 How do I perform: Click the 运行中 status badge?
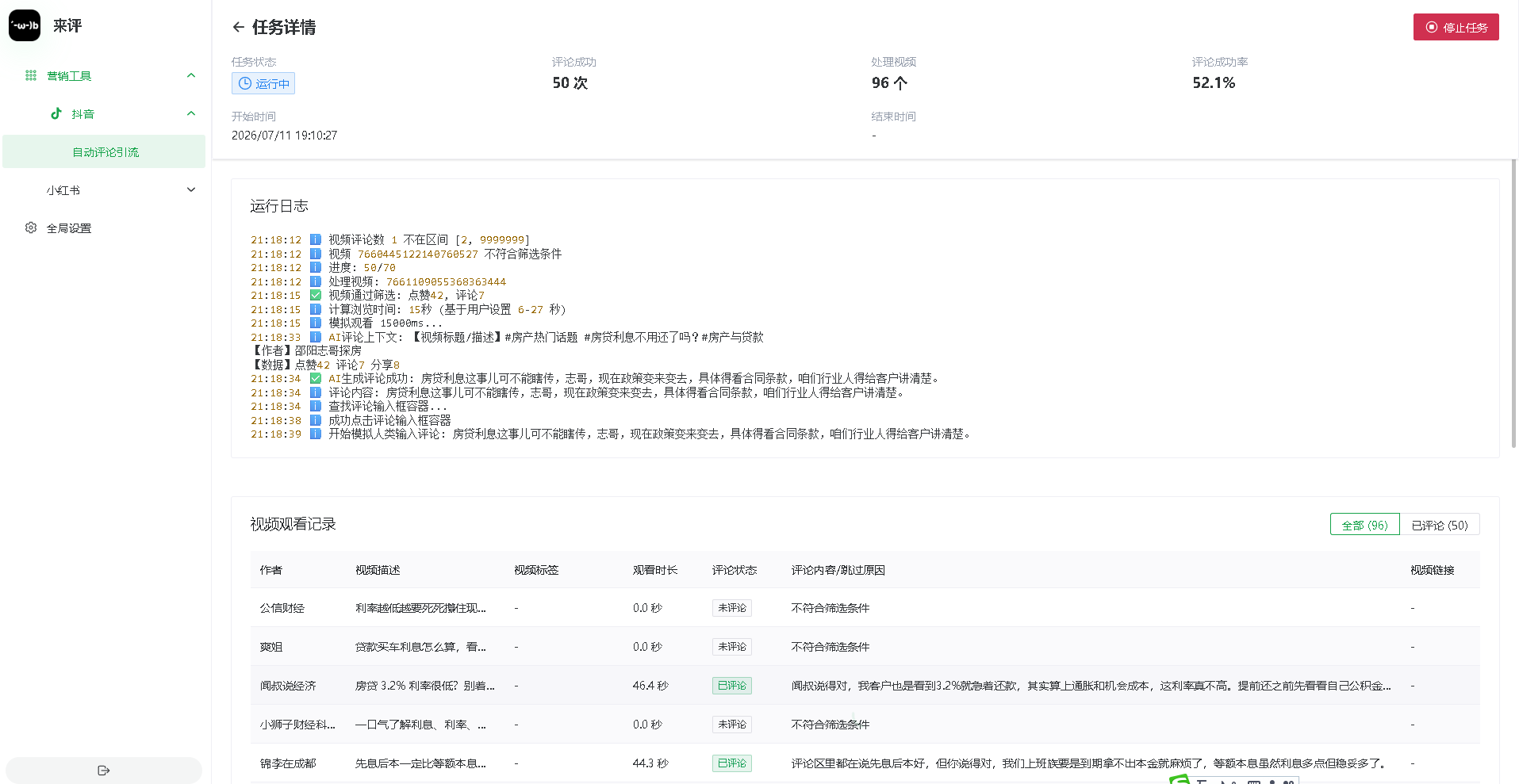tap(263, 83)
